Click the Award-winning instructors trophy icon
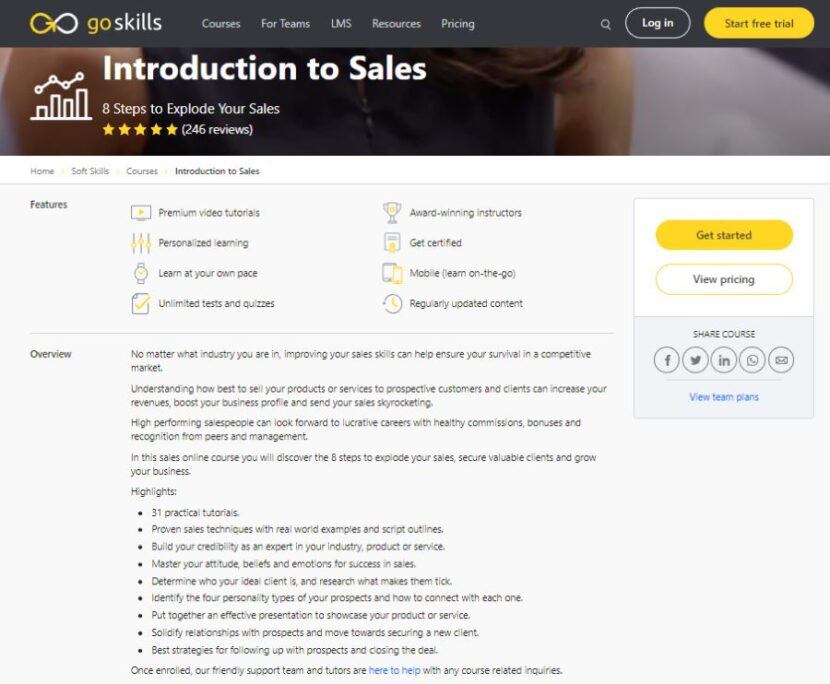Image resolution: width=830 pixels, height=684 pixels. (x=391, y=212)
